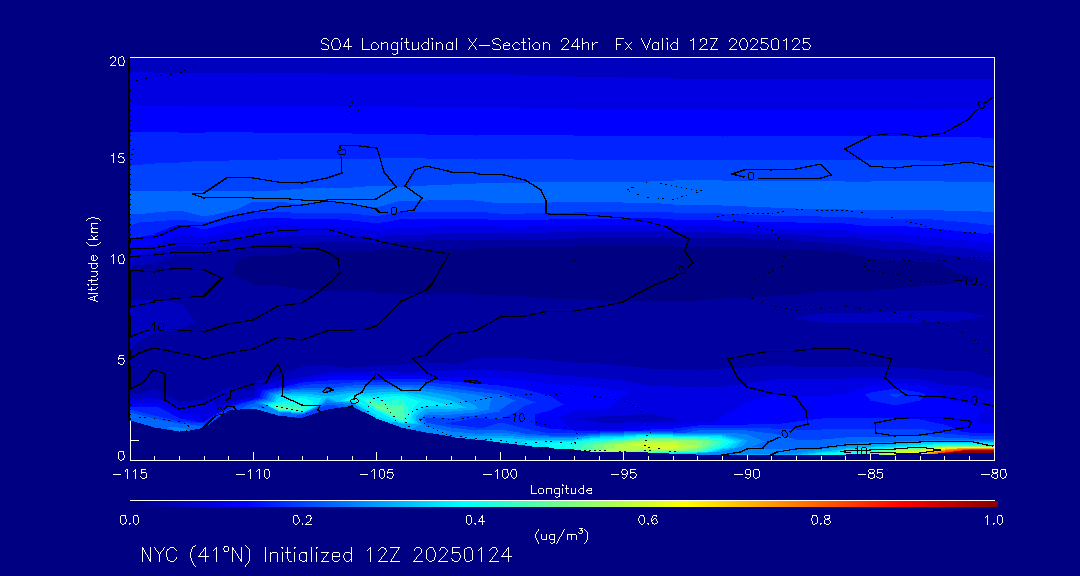Select the longitude tick label "-115"
Image resolution: width=1080 pixels, height=576 pixels.
pos(130,475)
